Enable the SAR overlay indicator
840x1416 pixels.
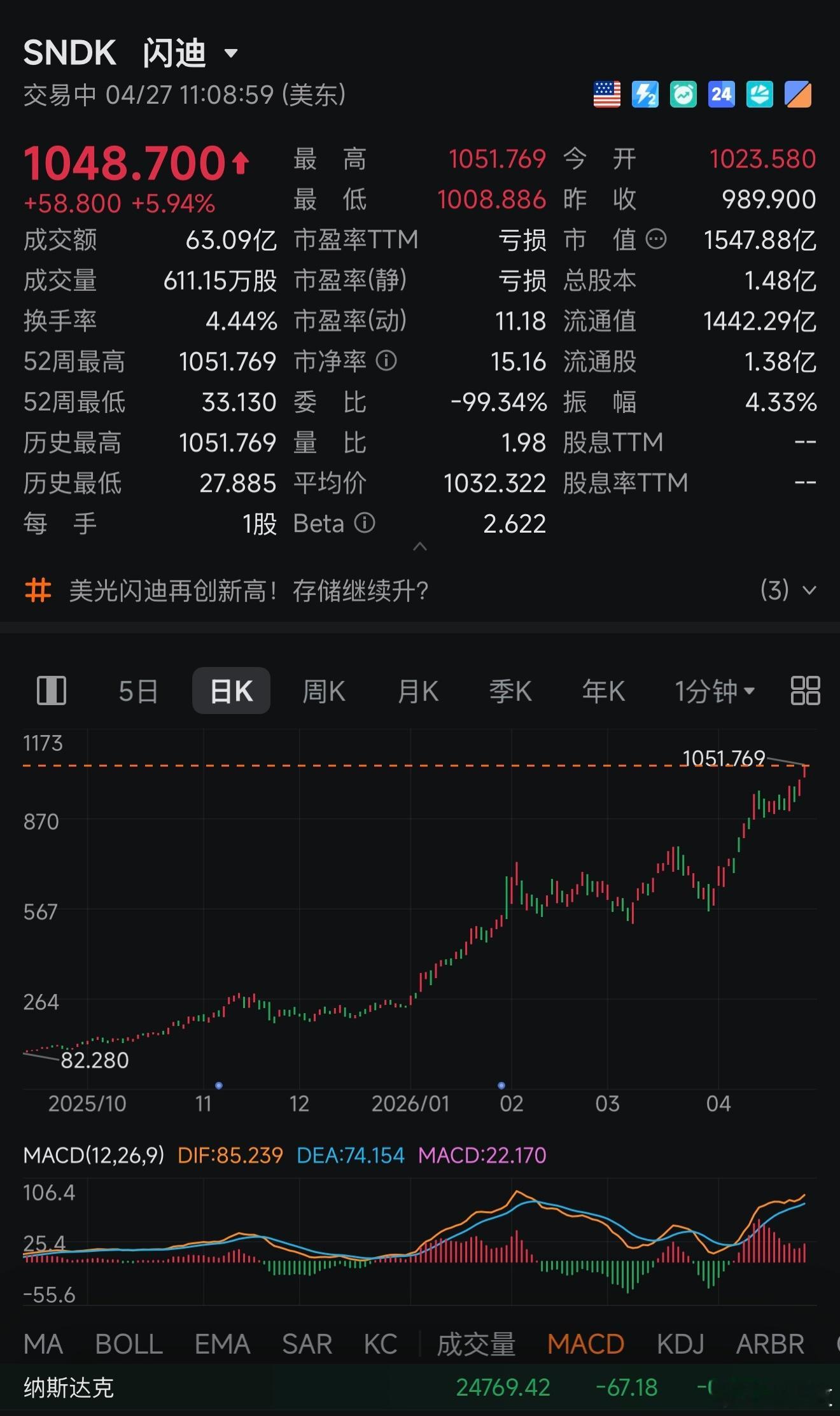pyautogui.click(x=307, y=1343)
